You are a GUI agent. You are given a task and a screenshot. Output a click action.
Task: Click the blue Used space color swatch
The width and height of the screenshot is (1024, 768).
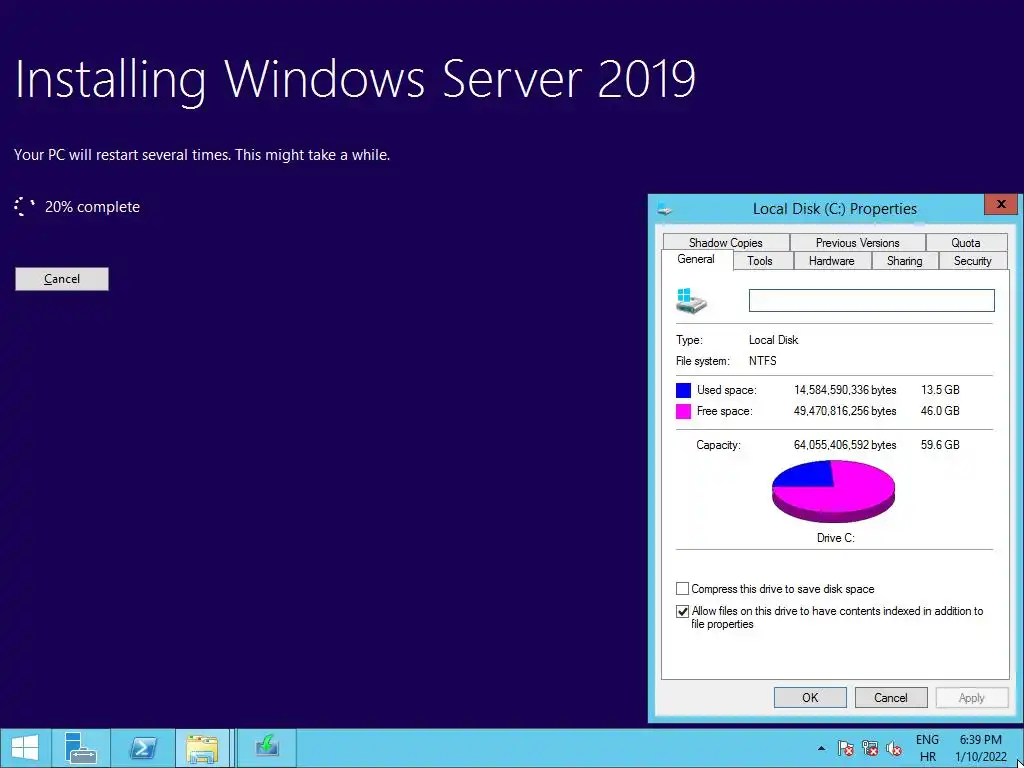pyautogui.click(x=683, y=391)
